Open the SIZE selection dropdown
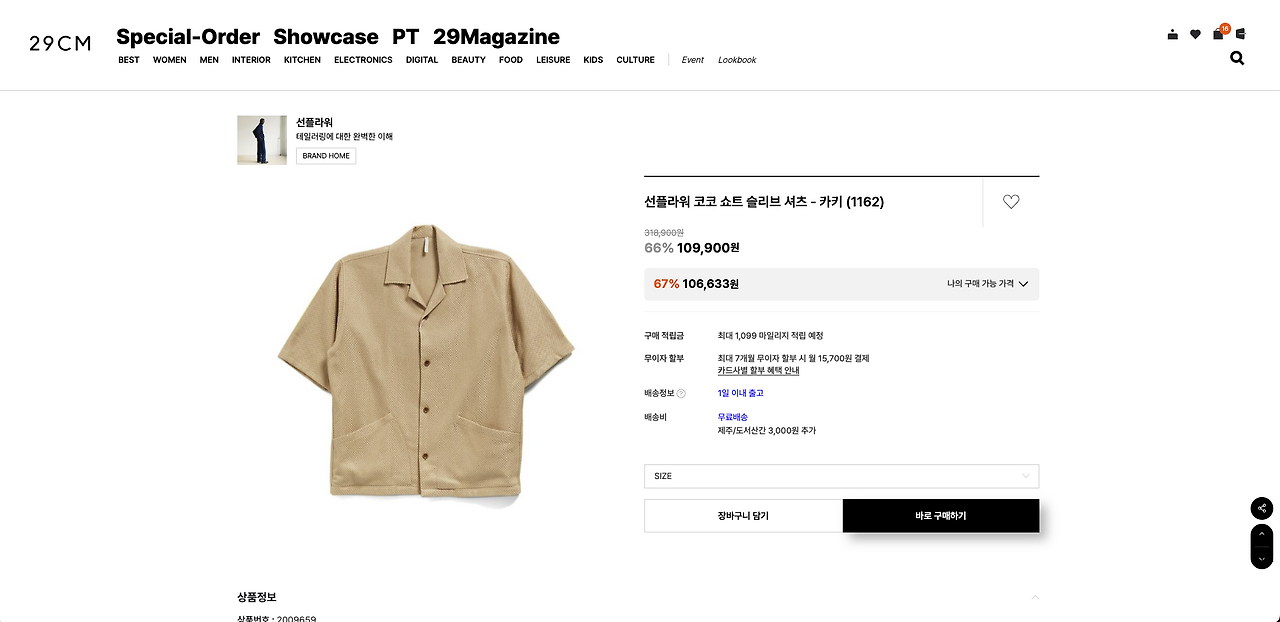1280x622 pixels. 841,475
